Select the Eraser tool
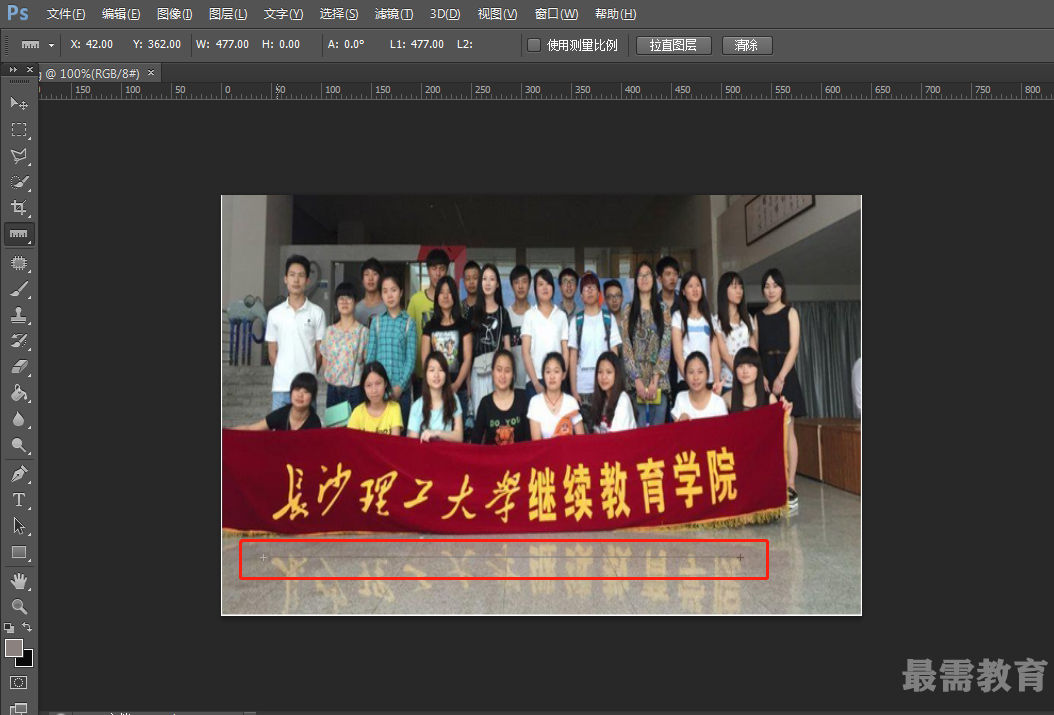The height and width of the screenshot is (715, 1054). click(x=19, y=367)
